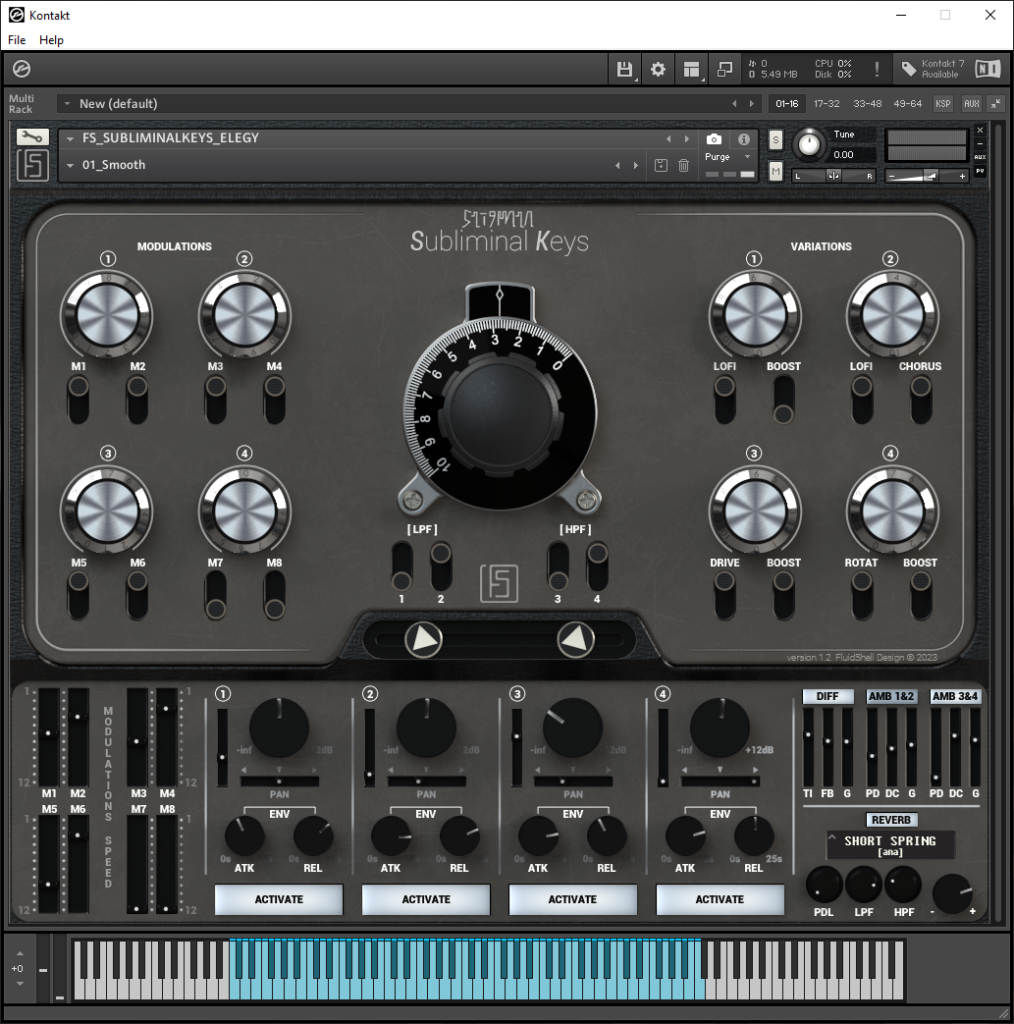Show instrument info with the i icon
The image size is (1014, 1024).
click(x=744, y=139)
